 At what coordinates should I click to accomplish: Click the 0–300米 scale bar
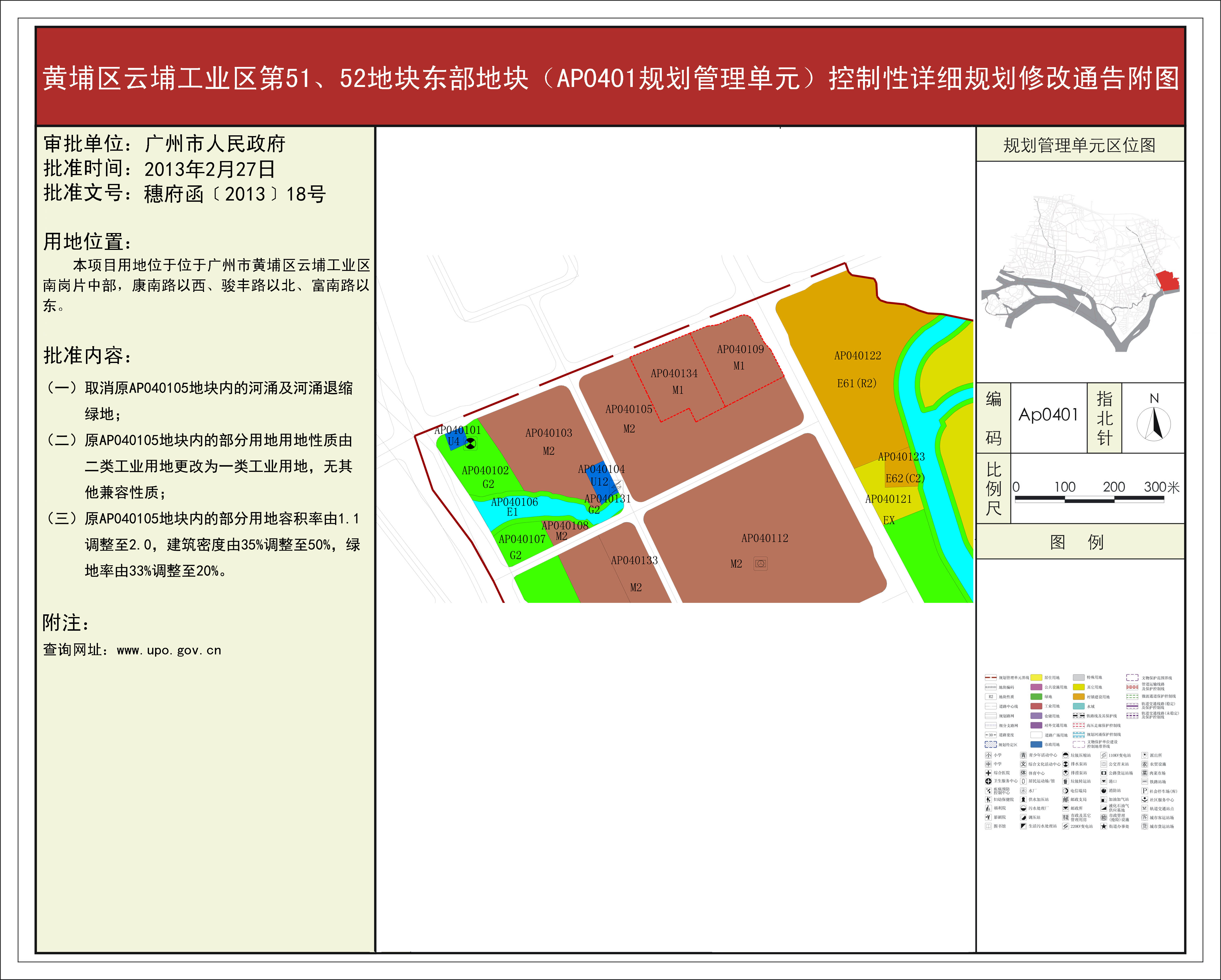(x=1089, y=499)
